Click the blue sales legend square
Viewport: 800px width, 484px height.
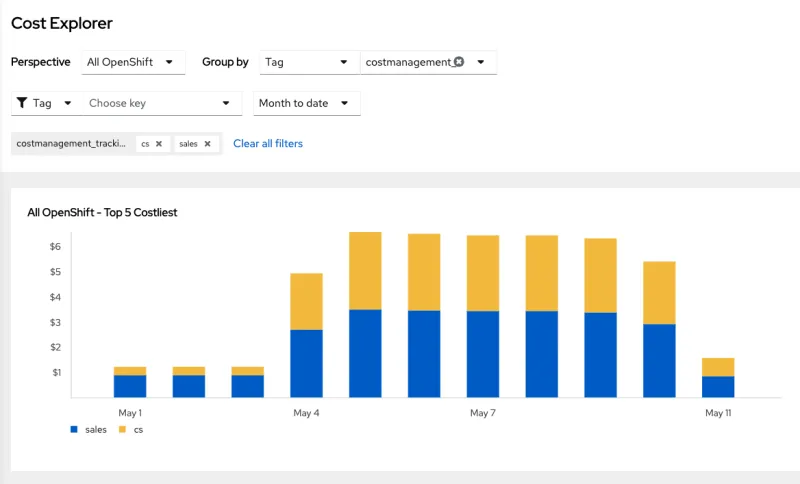pyautogui.click(x=73, y=429)
